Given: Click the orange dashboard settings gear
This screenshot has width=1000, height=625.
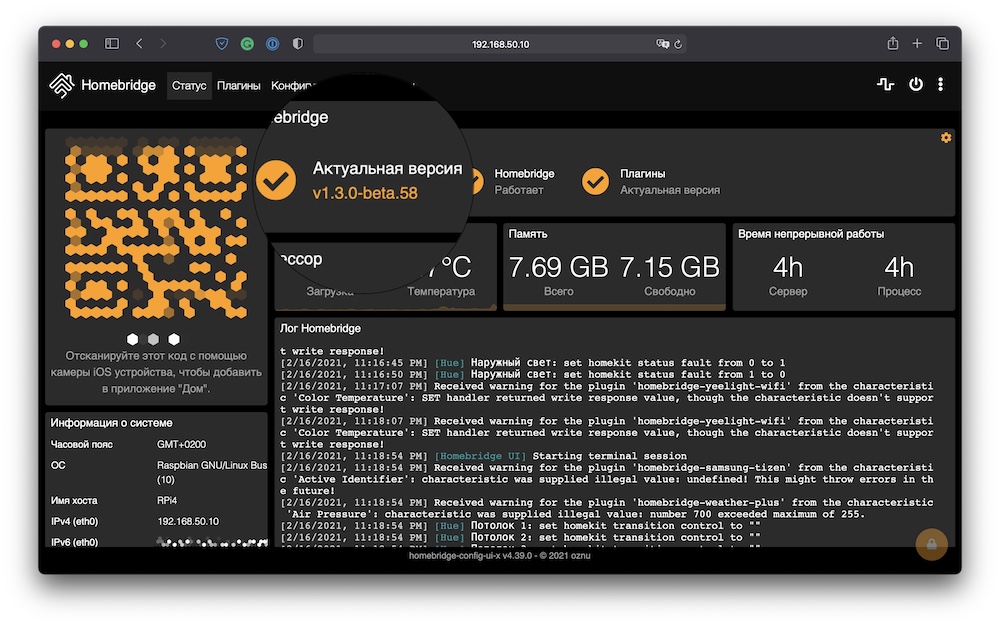Looking at the screenshot, I should click(946, 138).
